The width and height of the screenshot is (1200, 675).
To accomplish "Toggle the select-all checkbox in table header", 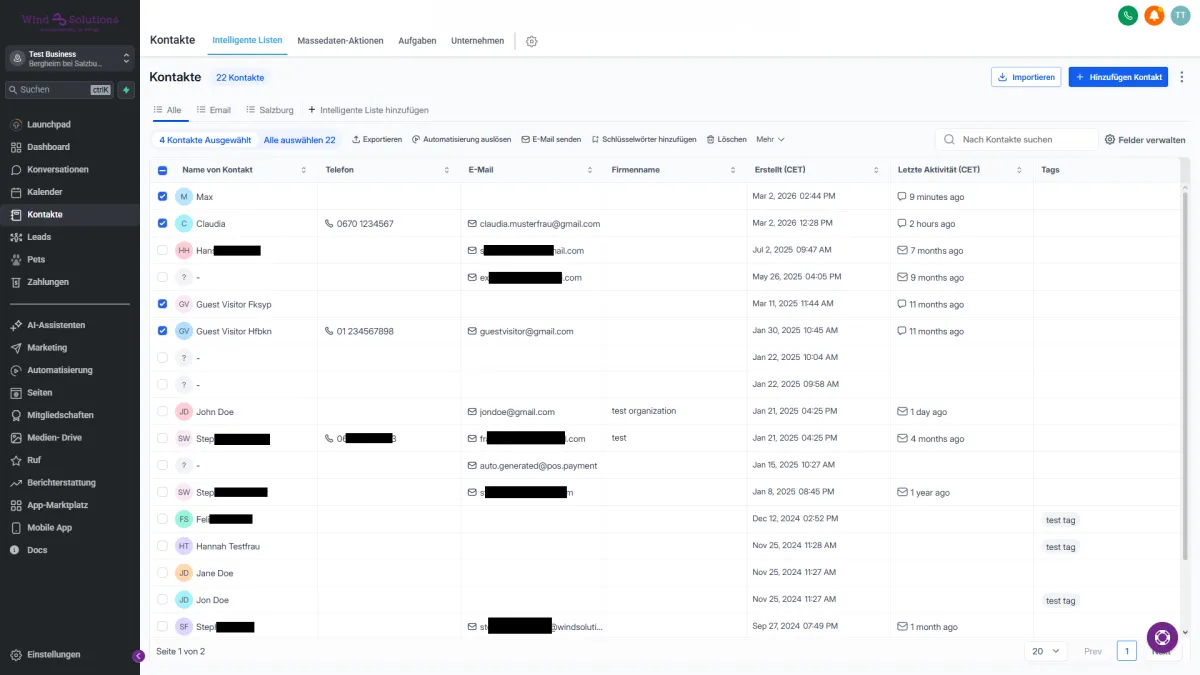I will (163, 170).
